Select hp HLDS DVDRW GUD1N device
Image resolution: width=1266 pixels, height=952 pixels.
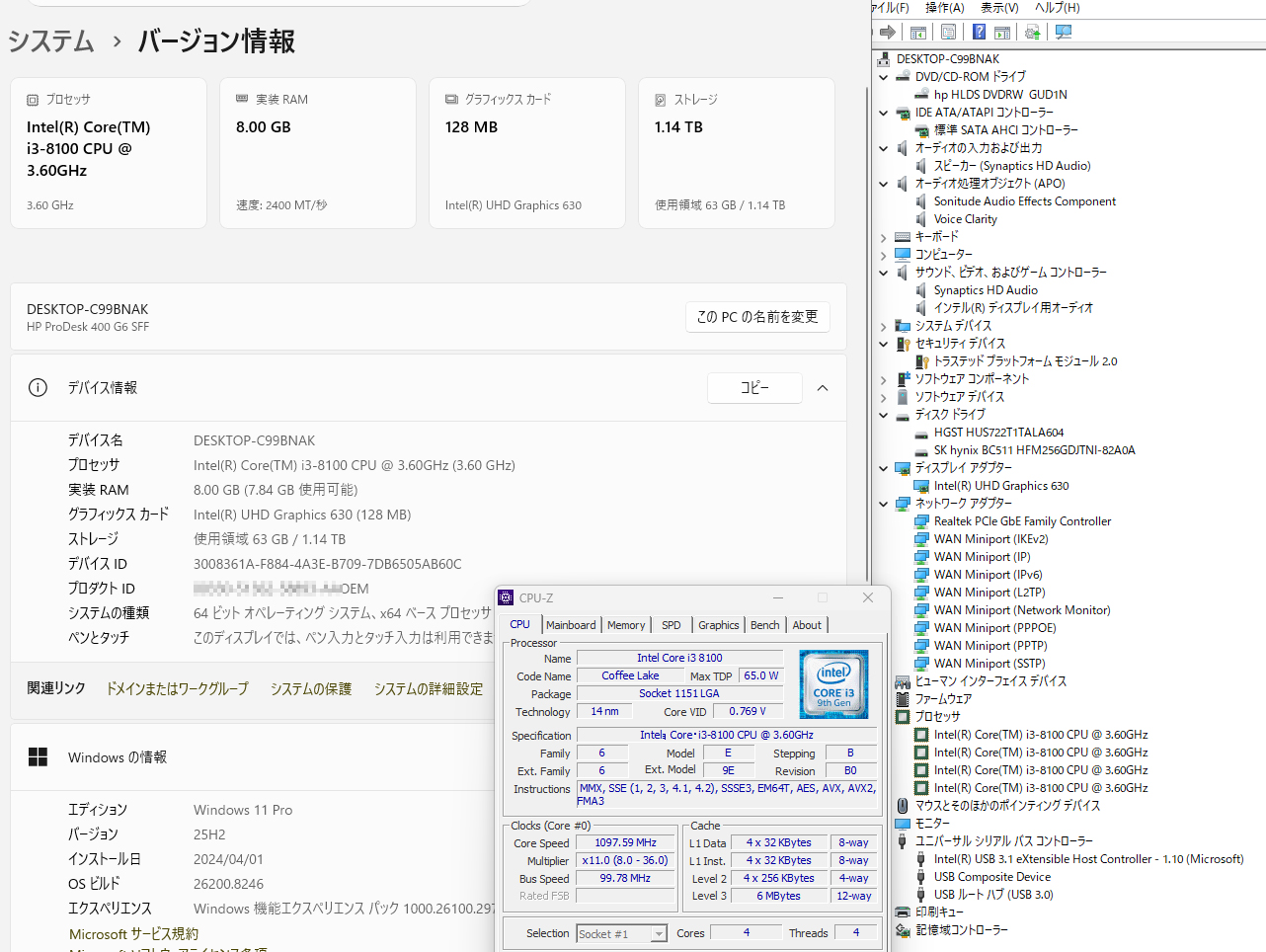coord(1000,95)
